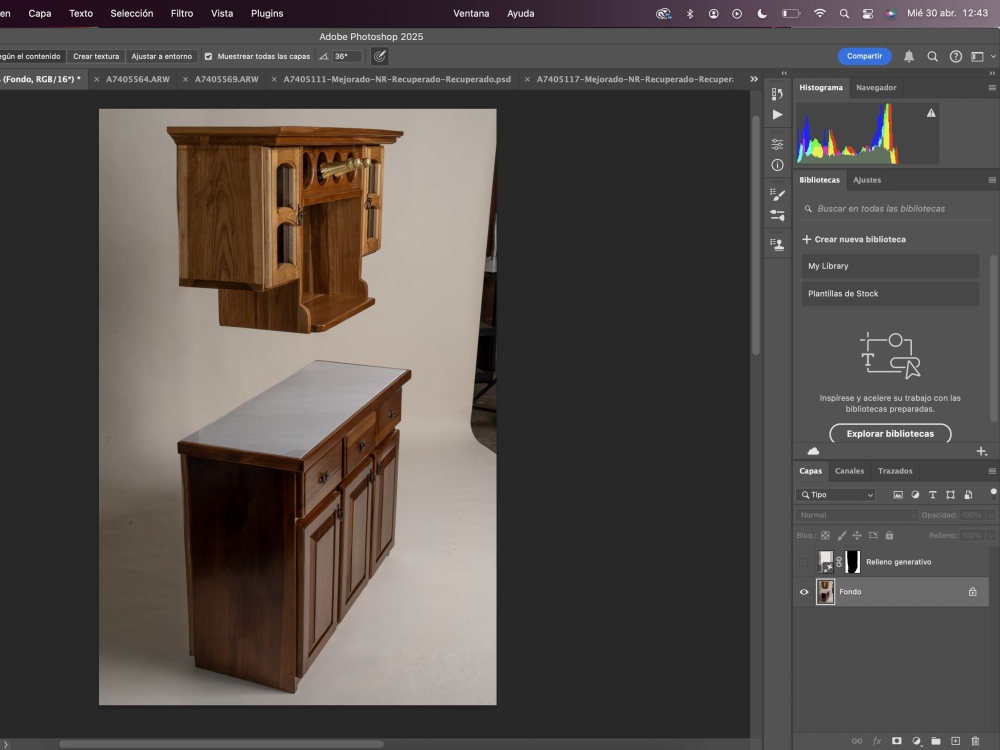Toggle lock all icon in Capas
The height and width of the screenshot is (750, 1000).
tap(889, 535)
